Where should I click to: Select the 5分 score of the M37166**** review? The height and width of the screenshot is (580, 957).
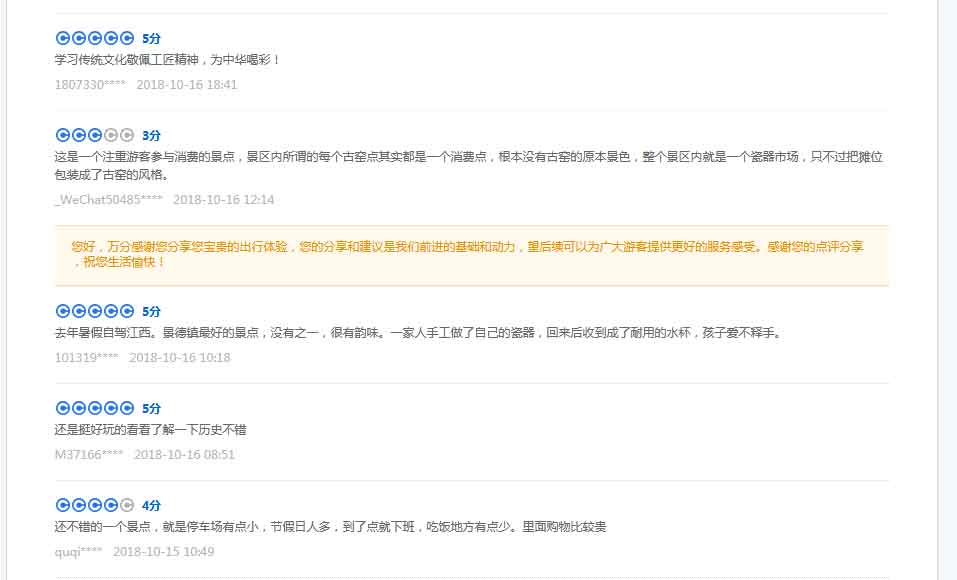coord(151,408)
